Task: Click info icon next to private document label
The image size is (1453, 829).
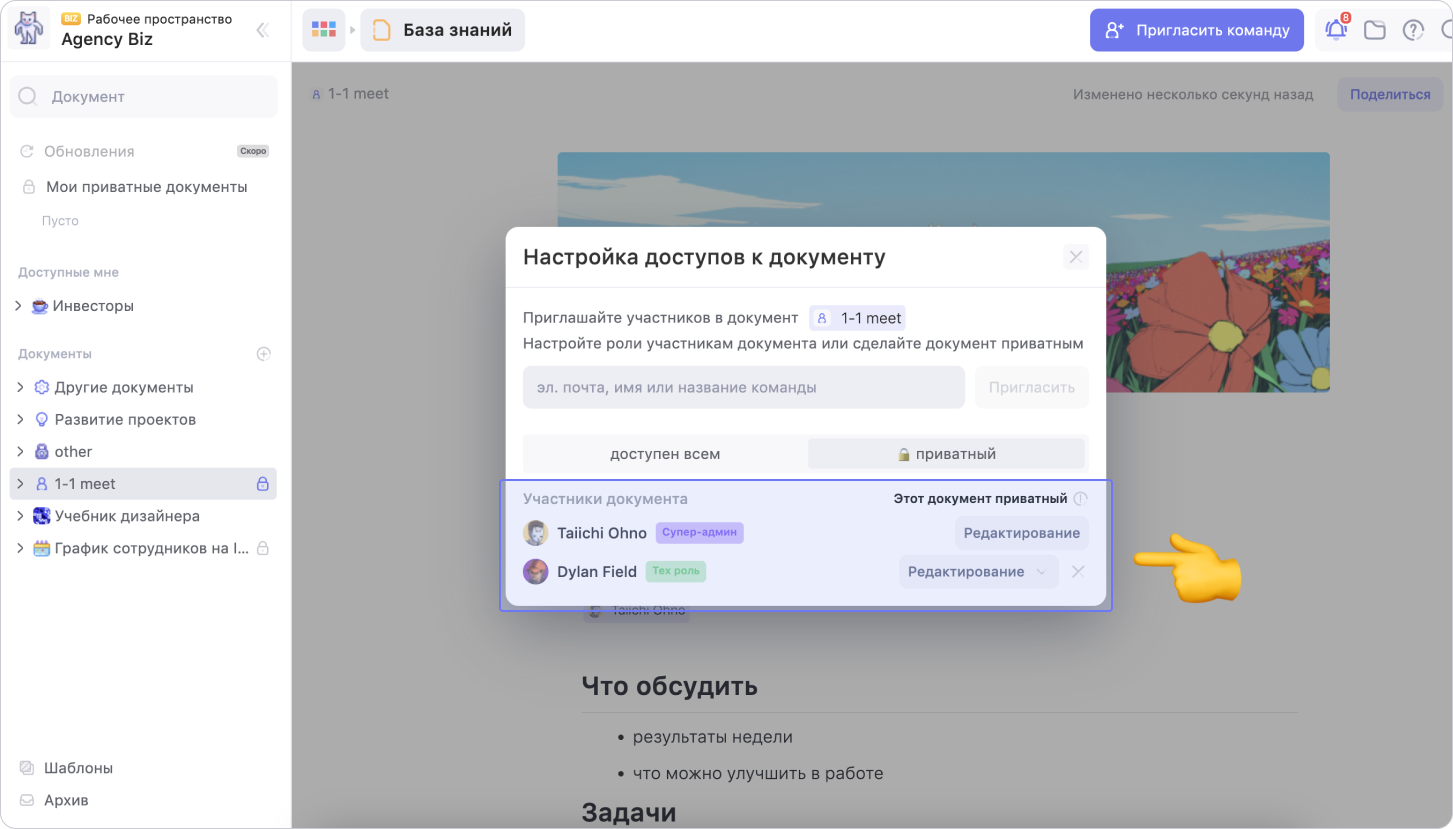Action: tap(1080, 498)
